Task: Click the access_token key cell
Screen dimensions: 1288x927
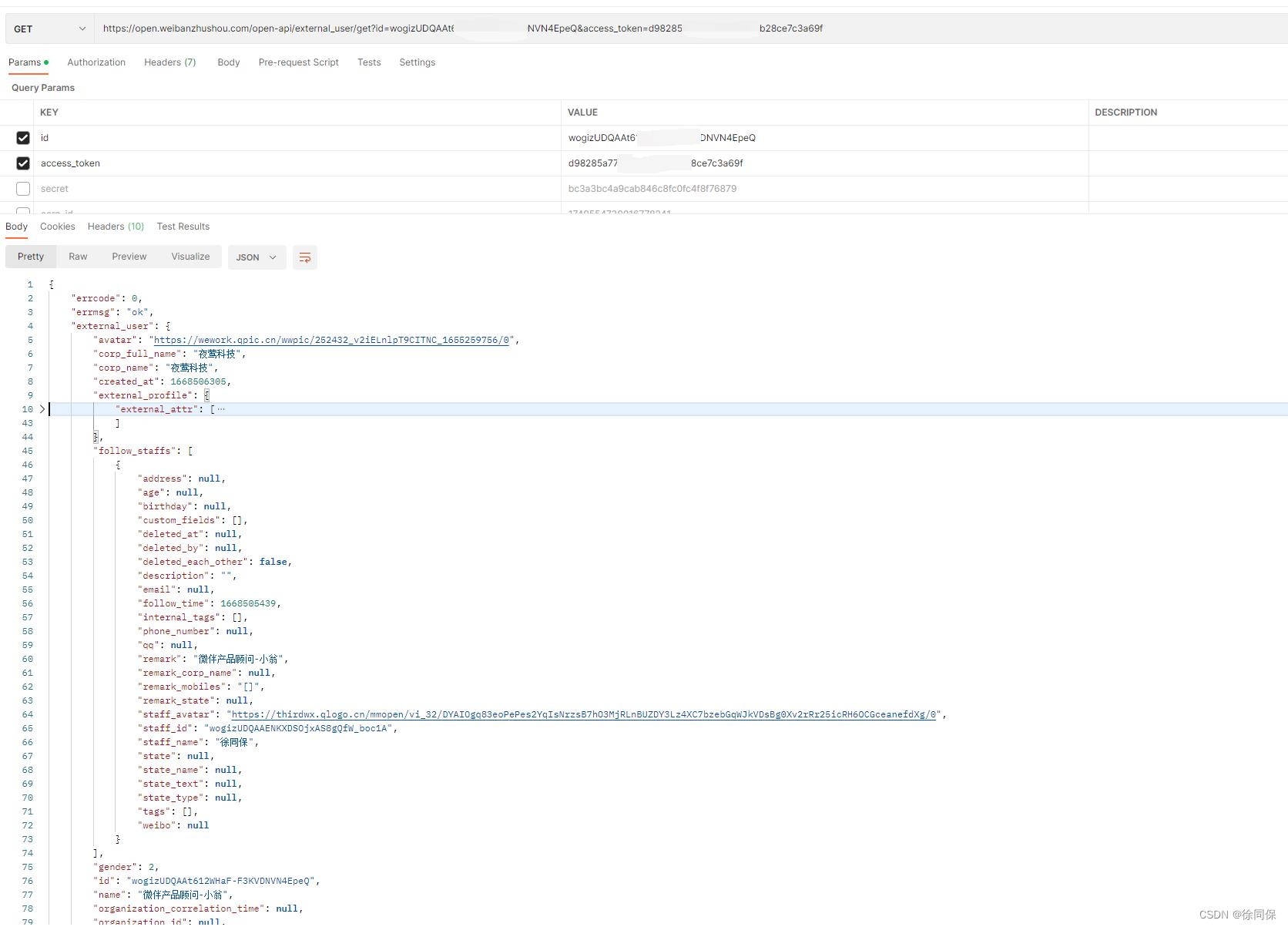Action: (x=297, y=163)
